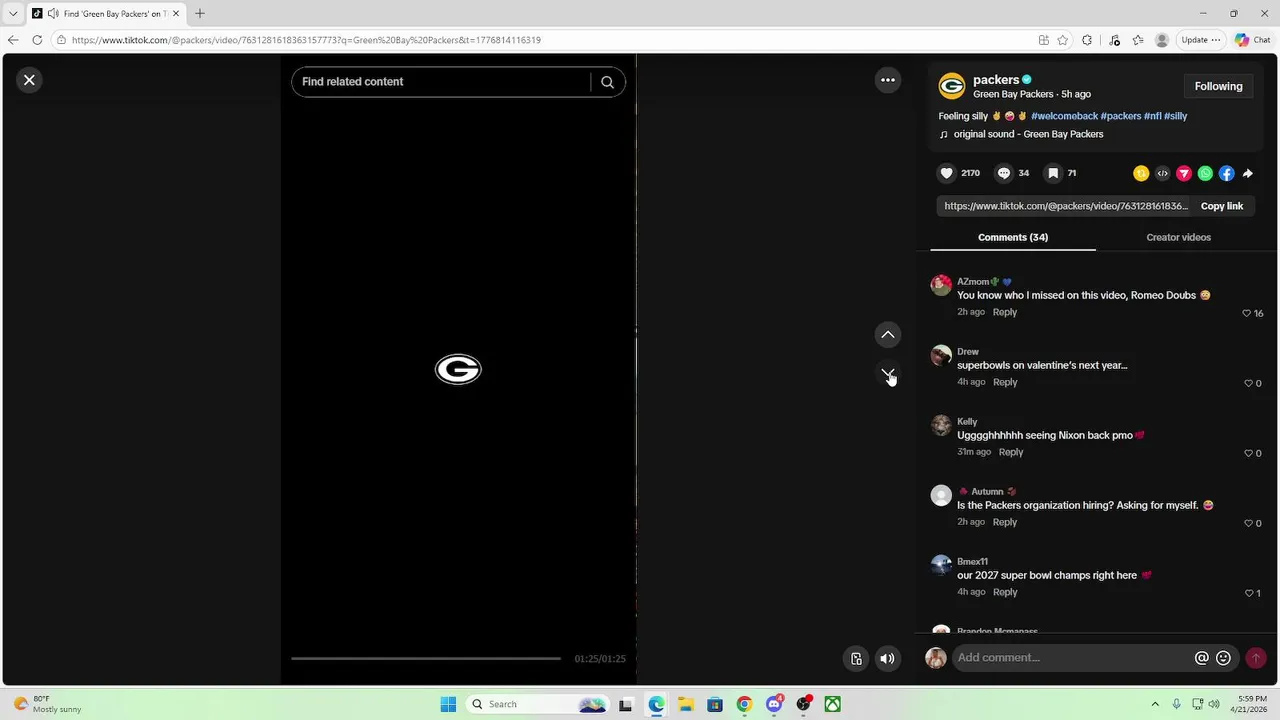This screenshot has width=1280, height=720.
Task: Click the auto-scroll icon beside the volume button
Action: [x=856, y=659]
